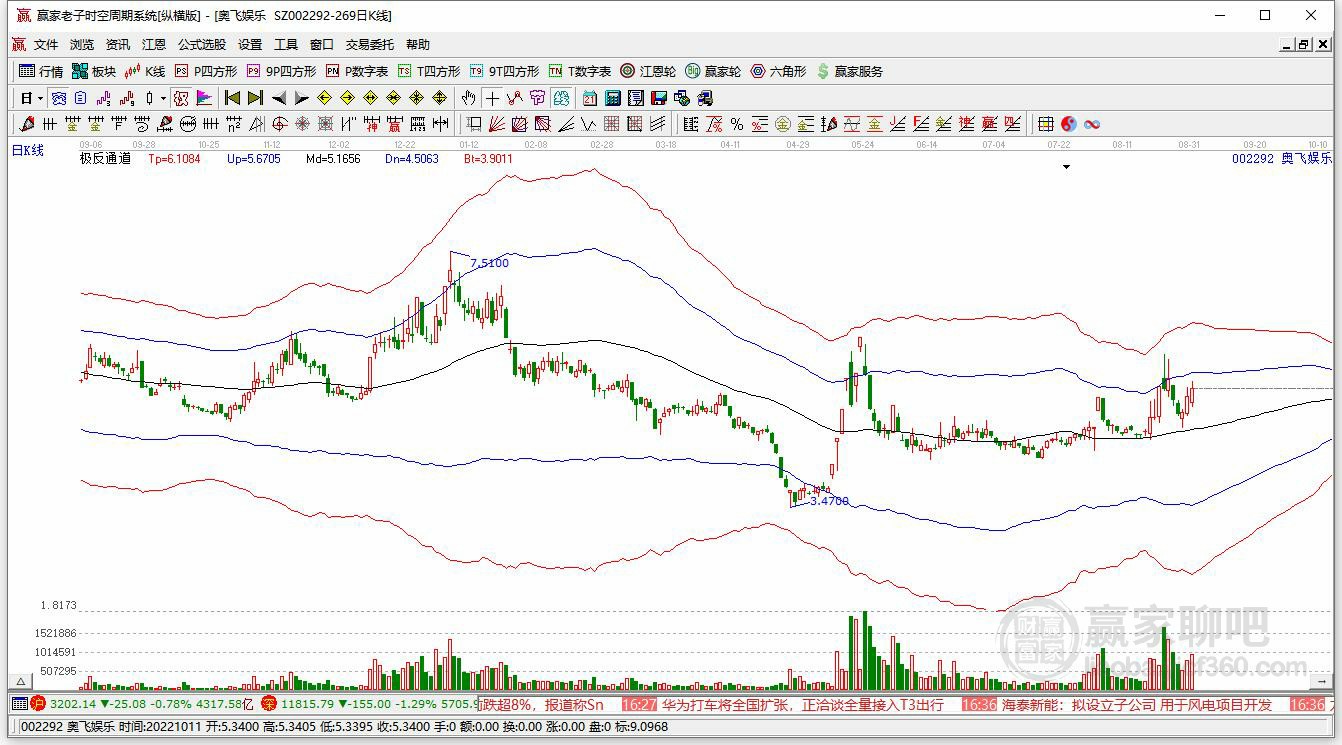Click the 日K线 period label
1342x745 pixels.
pyautogui.click(x=28, y=151)
